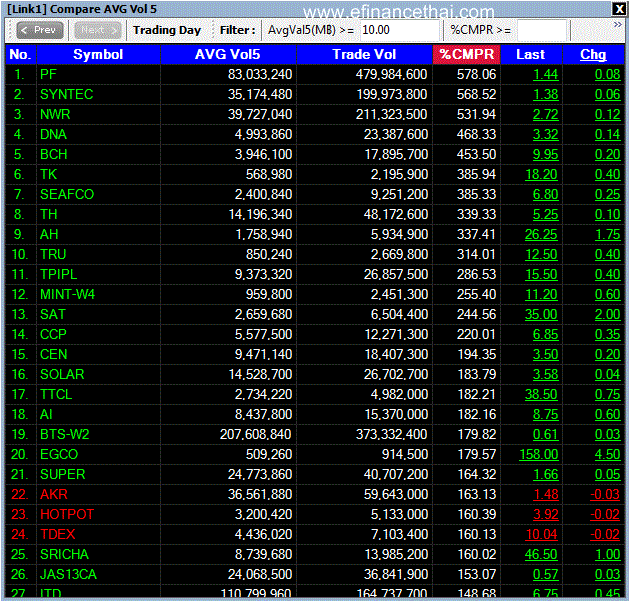This screenshot has height=602, width=630.
Task: Select symbol AH in row 9
Action: (49, 235)
